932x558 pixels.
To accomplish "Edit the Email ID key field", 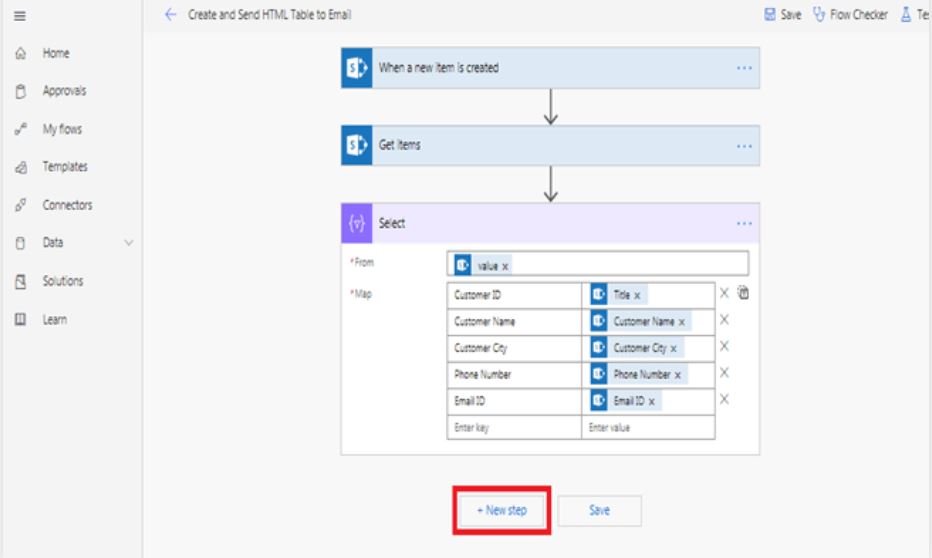I will click(x=514, y=401).
